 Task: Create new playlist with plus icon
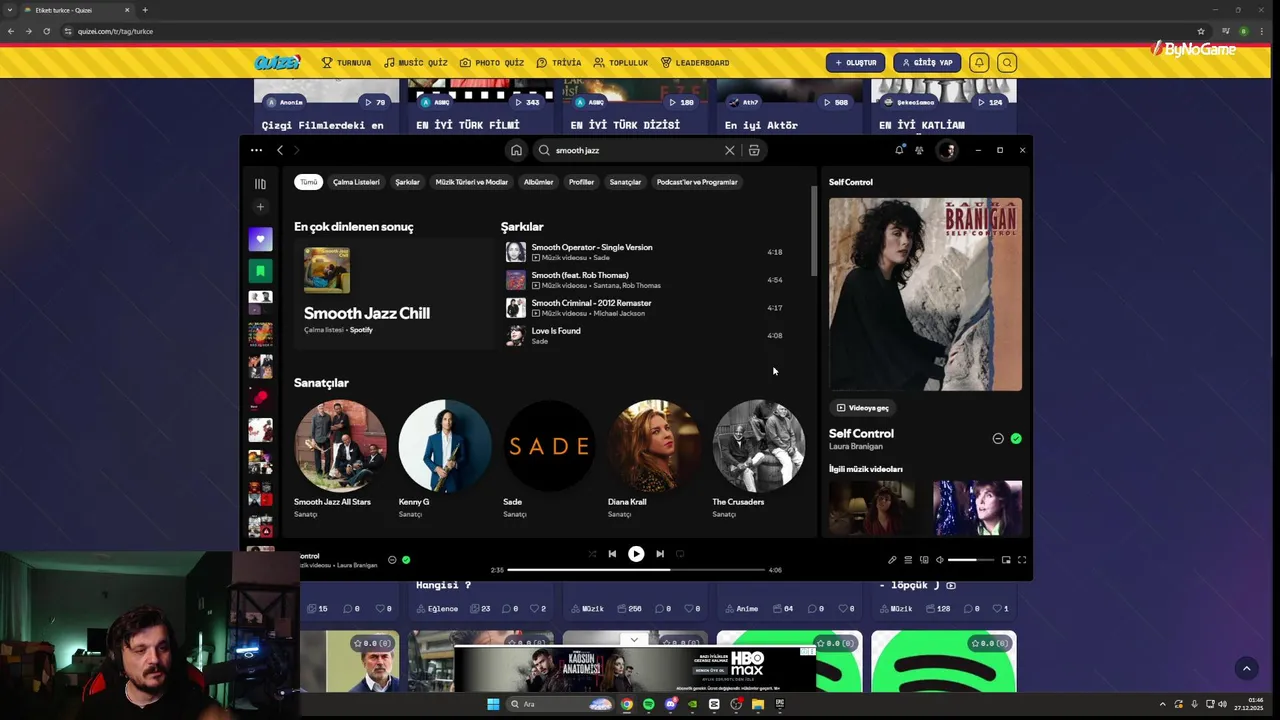260,207
